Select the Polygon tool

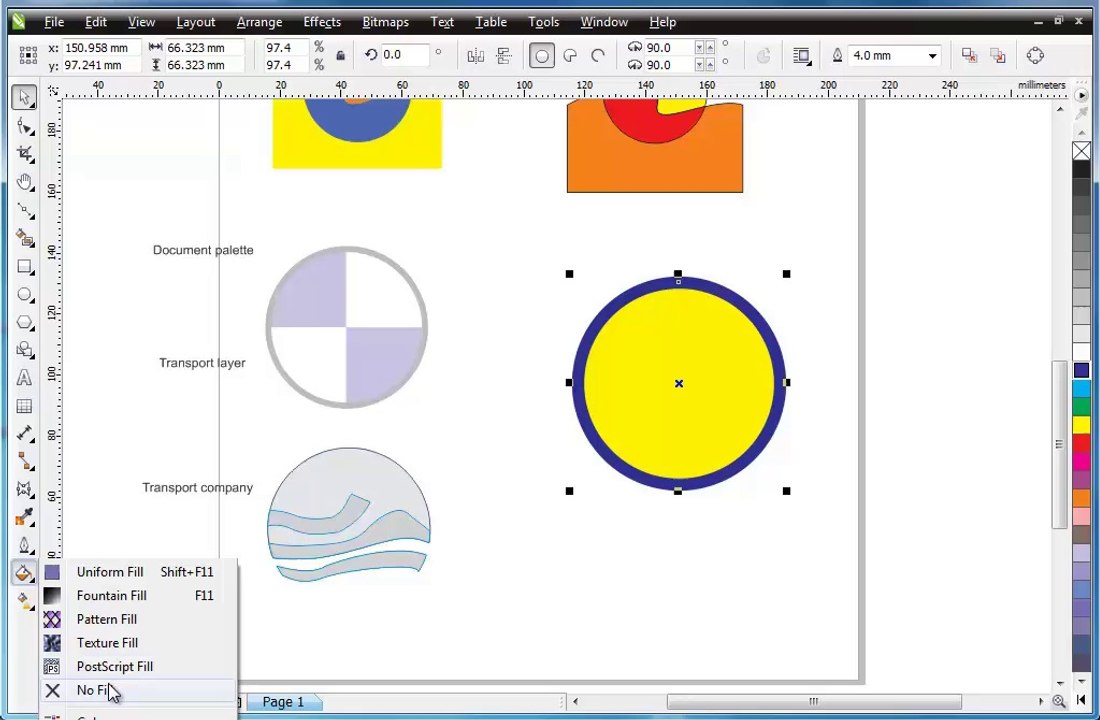click(25, 322)
